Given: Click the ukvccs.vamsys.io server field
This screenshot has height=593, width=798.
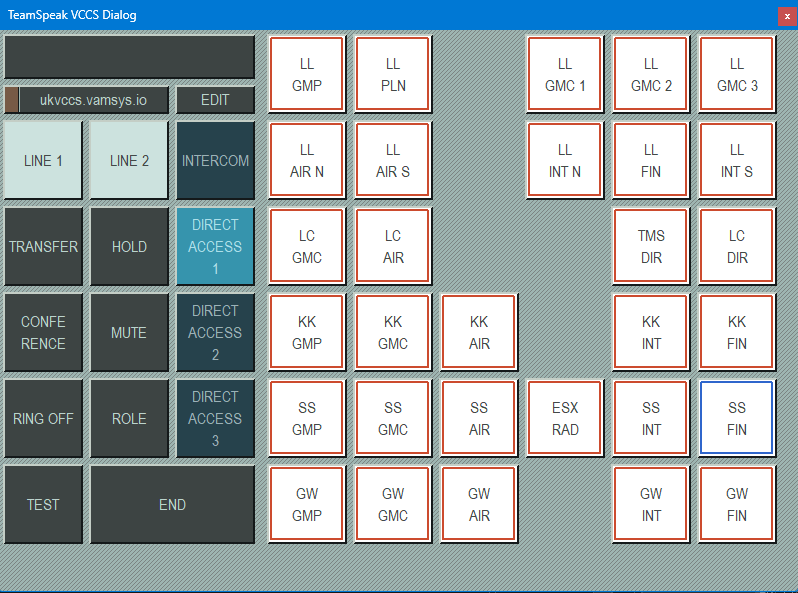Looking at the screenshot, I should click(x=93, y=100).
